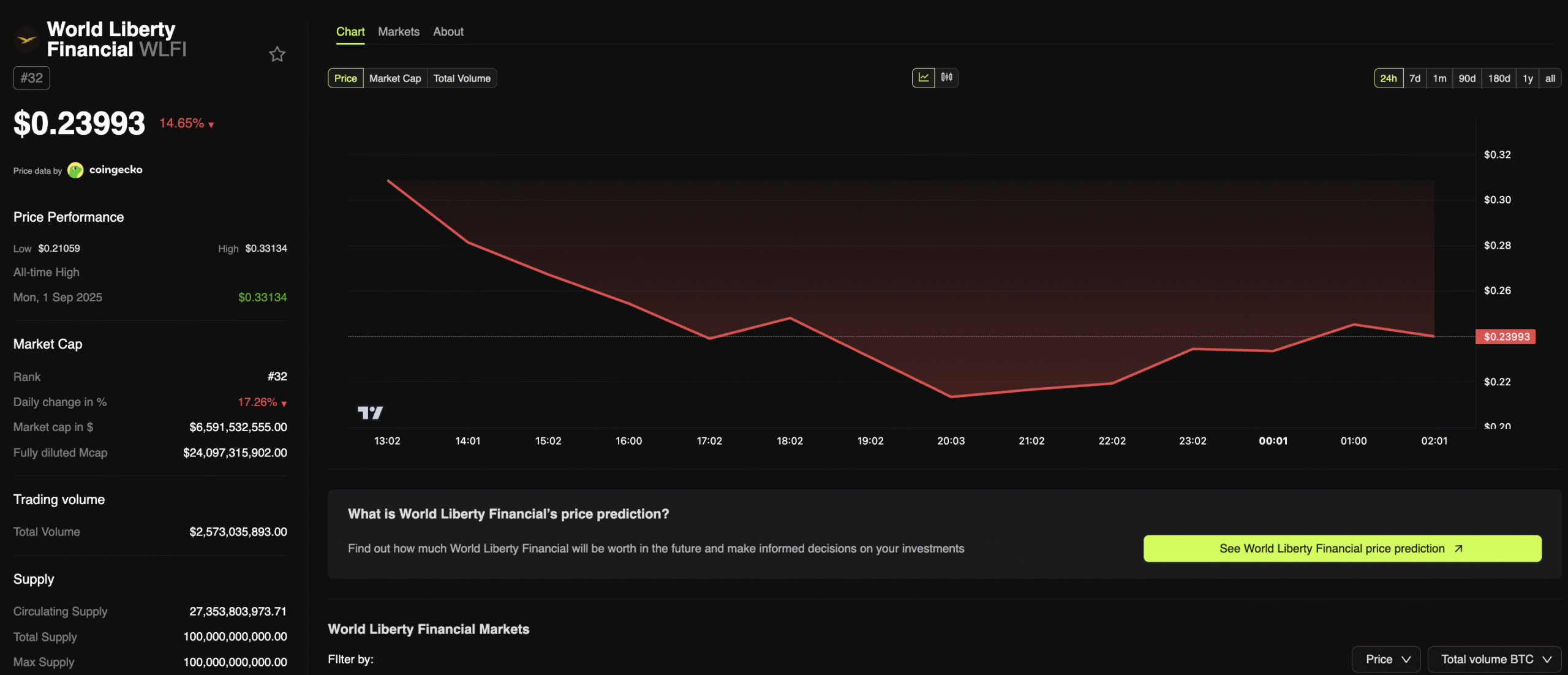Viewport: 1568px width, 675px height.
Task: Switch to candlestick chart view icon
Action: pyautogui.click(x=946, y=78)
